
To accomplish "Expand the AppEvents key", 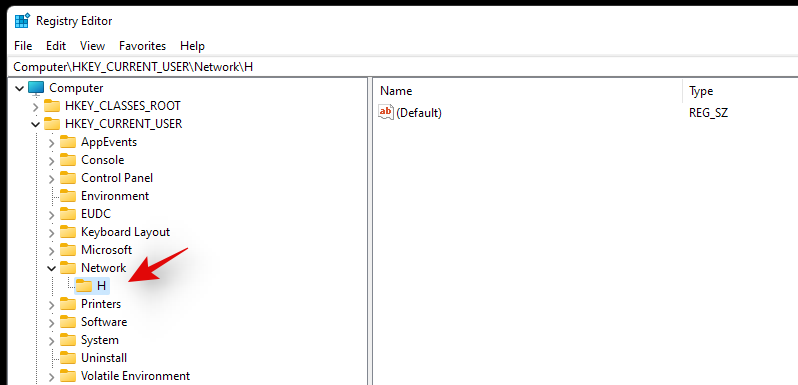I will pyautogui.click(x=51, y=143).
